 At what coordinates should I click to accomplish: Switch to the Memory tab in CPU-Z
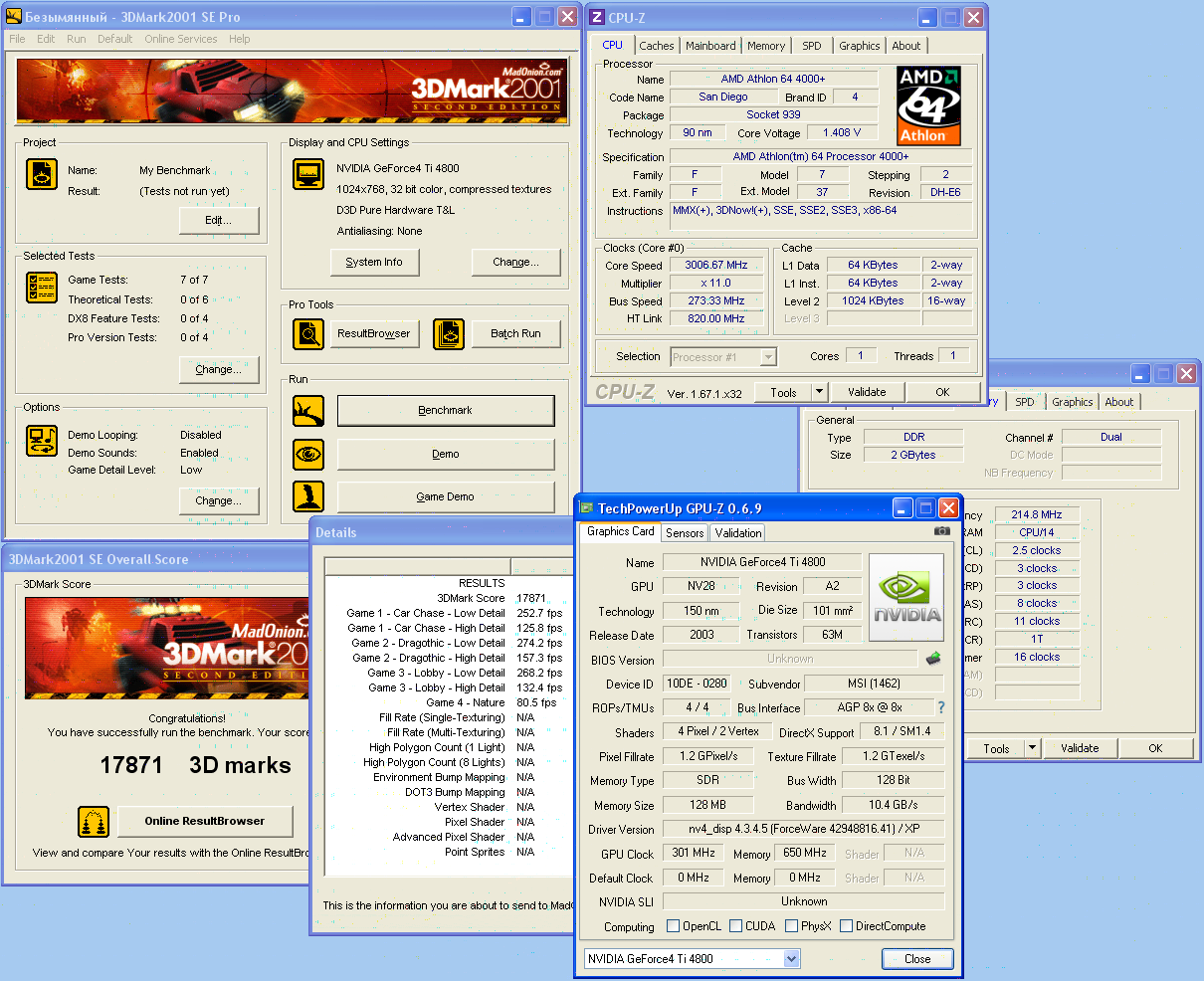point(766,46)
